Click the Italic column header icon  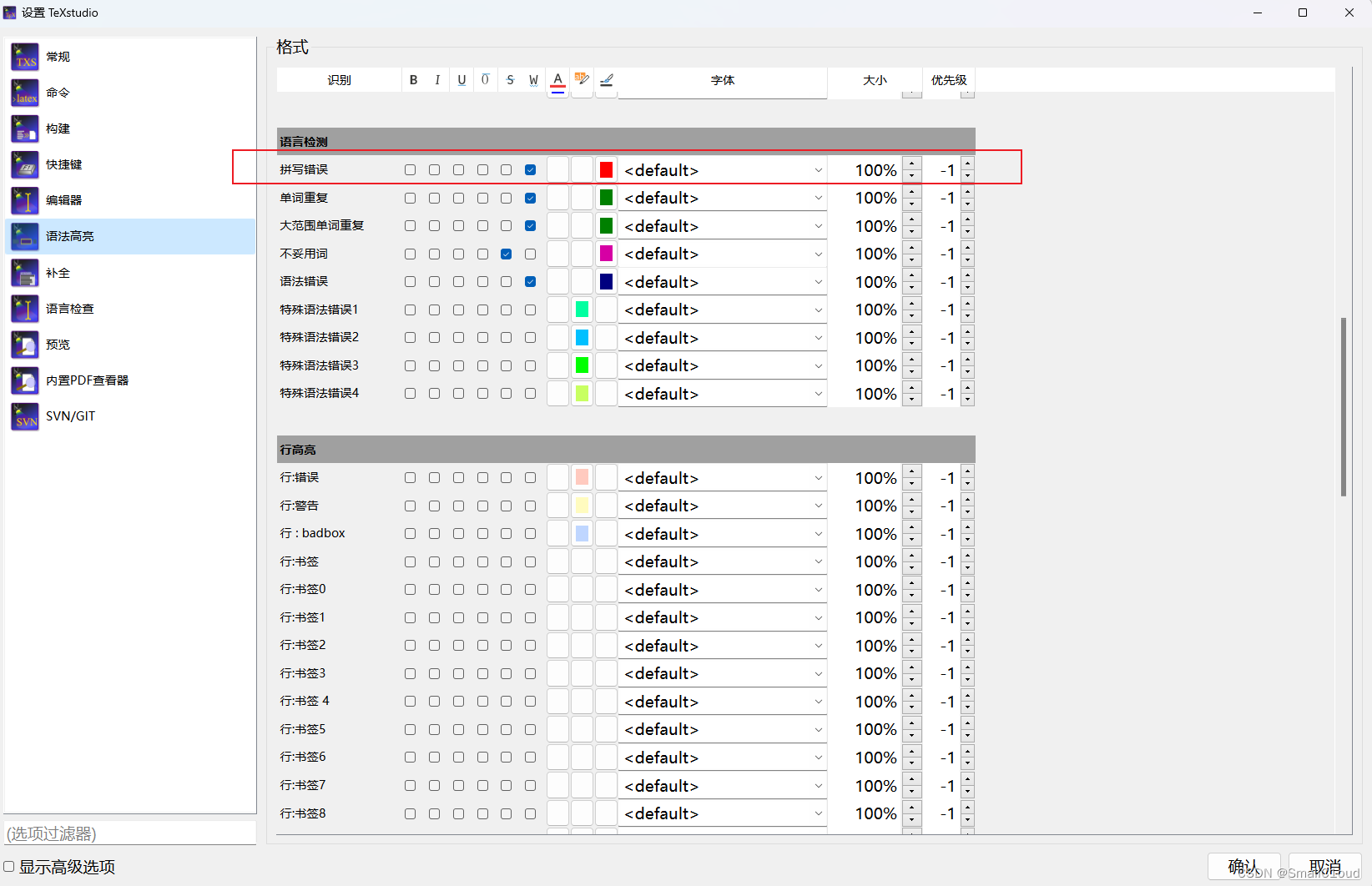tap(437, 80)
